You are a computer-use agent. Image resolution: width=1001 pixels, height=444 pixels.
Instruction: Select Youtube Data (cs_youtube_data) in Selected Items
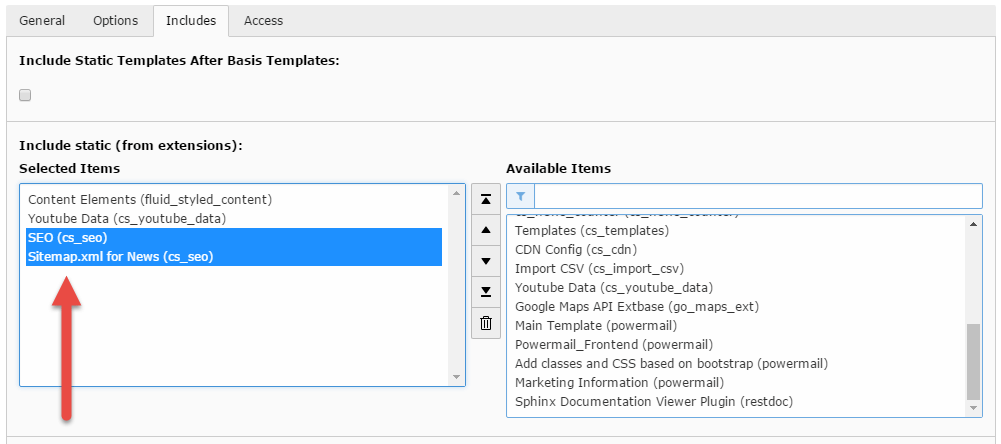(127, 219)
